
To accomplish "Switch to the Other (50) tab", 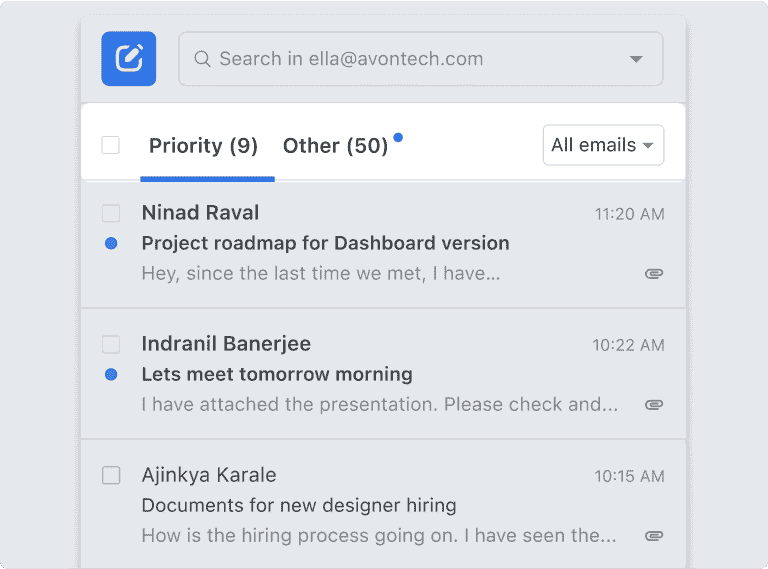I will coord(336,146).
